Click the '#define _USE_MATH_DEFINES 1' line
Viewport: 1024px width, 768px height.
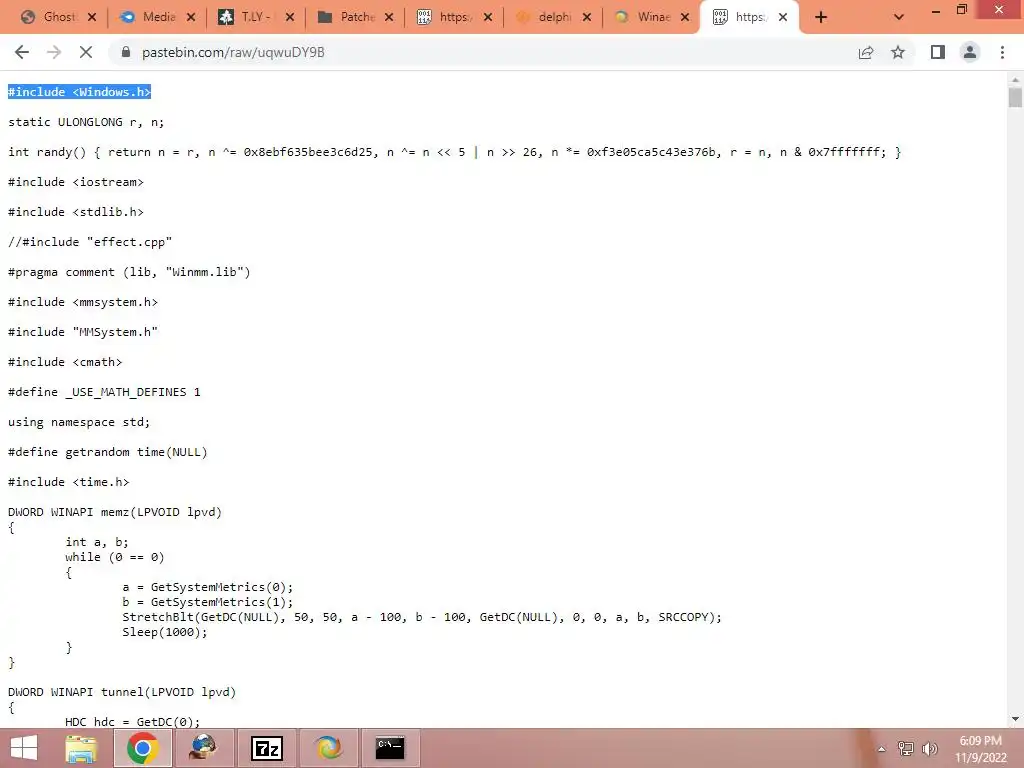tap(104, 392)
